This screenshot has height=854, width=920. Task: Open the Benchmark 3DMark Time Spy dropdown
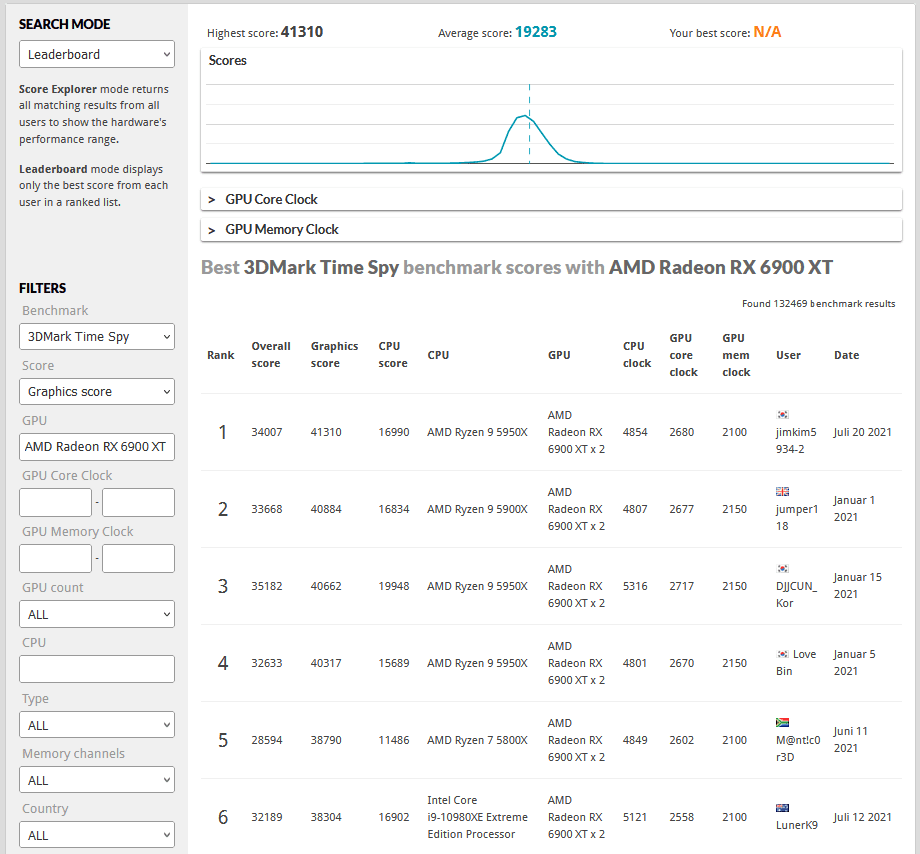(x=97, y=337)
